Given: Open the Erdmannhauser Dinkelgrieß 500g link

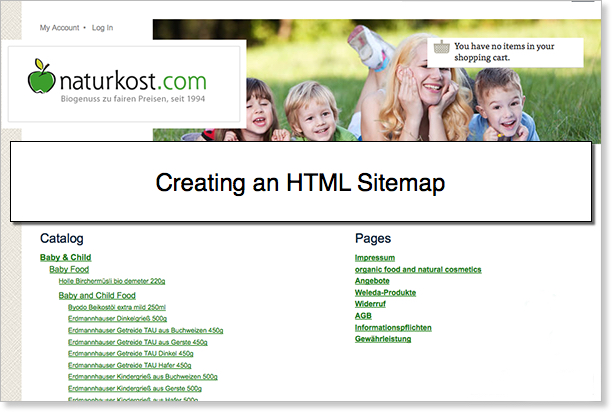Looking at the screenshot, I should 117,318.
